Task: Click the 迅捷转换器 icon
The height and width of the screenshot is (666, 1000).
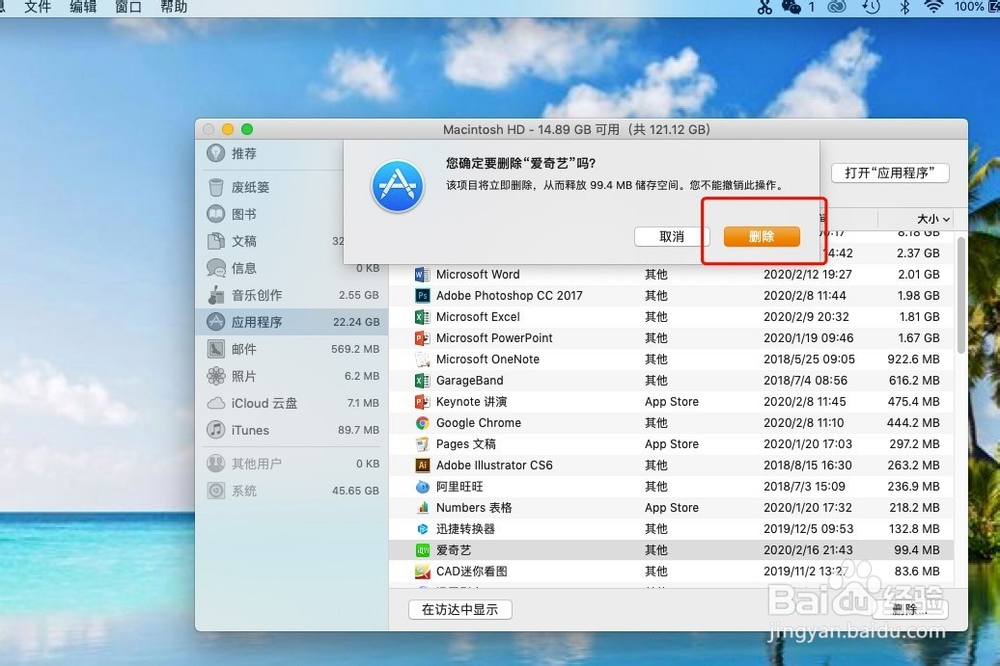Action: pos(423,528)
